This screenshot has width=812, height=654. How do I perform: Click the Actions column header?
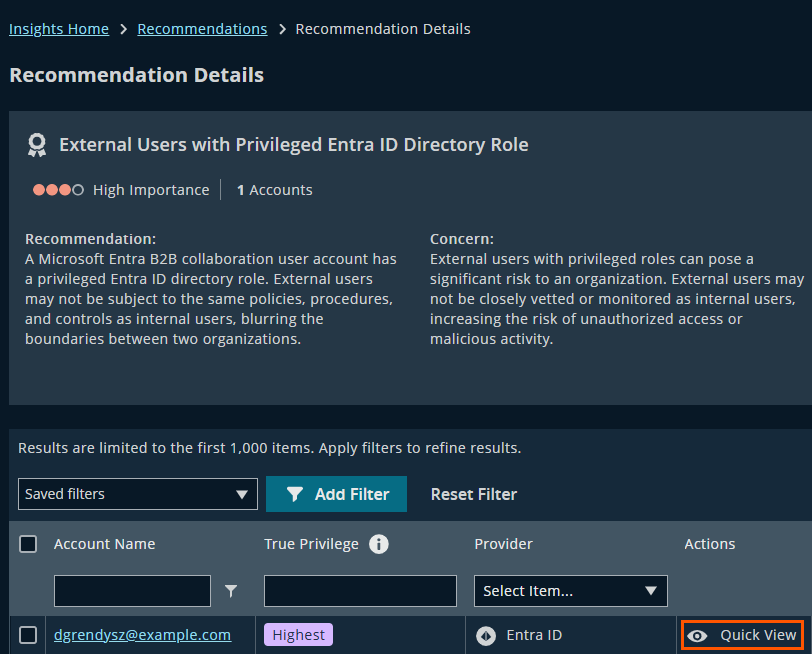709,544
